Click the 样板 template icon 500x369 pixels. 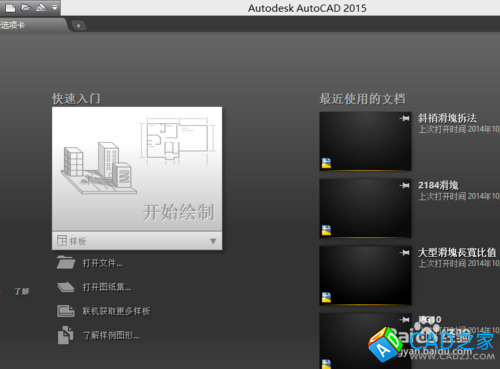(x=62, y=241)
